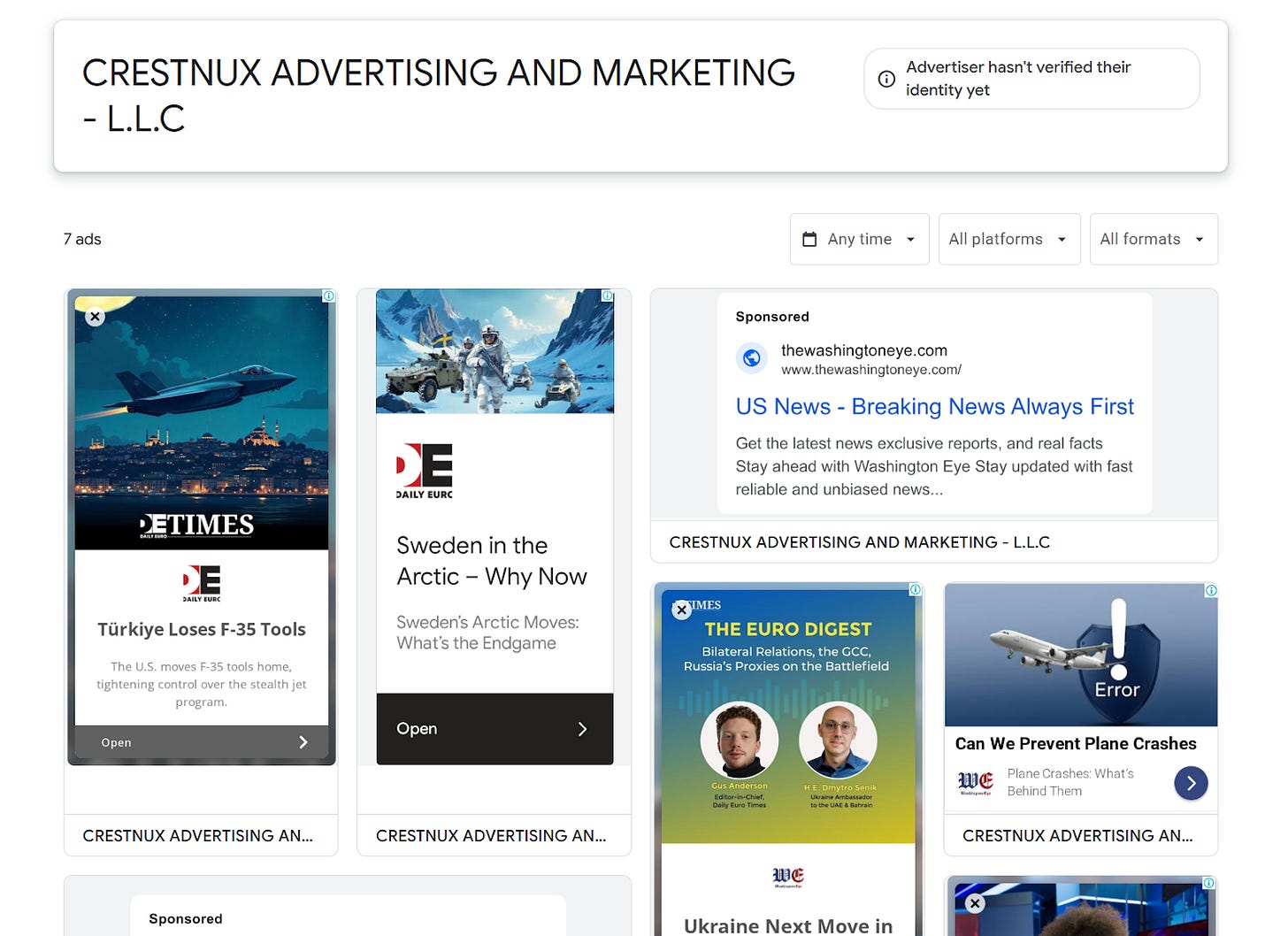Click the chevron arrow on Sweden Open button
This screenshot has height=936, width=1288.
[x=582, y=729]
